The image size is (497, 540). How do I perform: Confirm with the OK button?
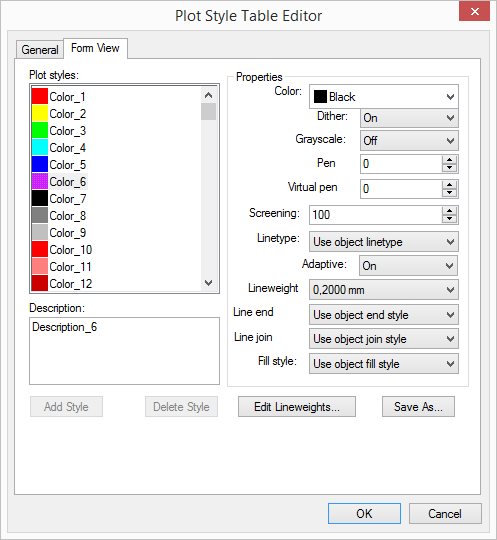364,513
